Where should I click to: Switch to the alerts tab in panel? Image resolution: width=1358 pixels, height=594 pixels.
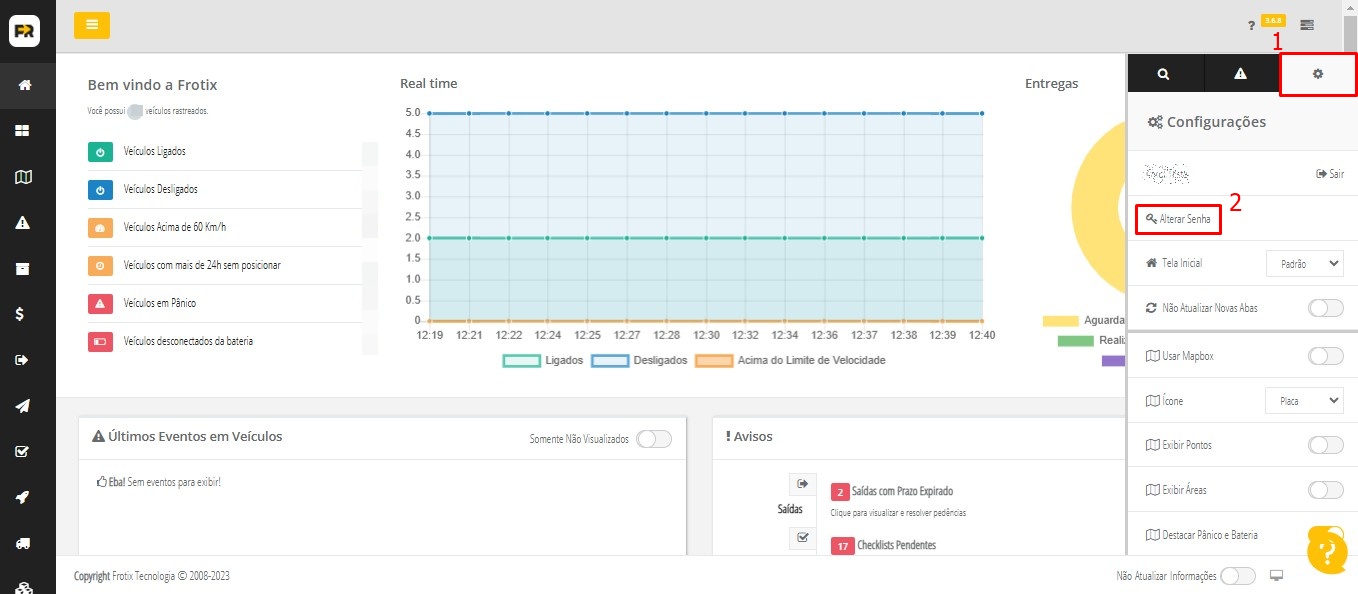pyautogui.click(x=1240, y=74)
